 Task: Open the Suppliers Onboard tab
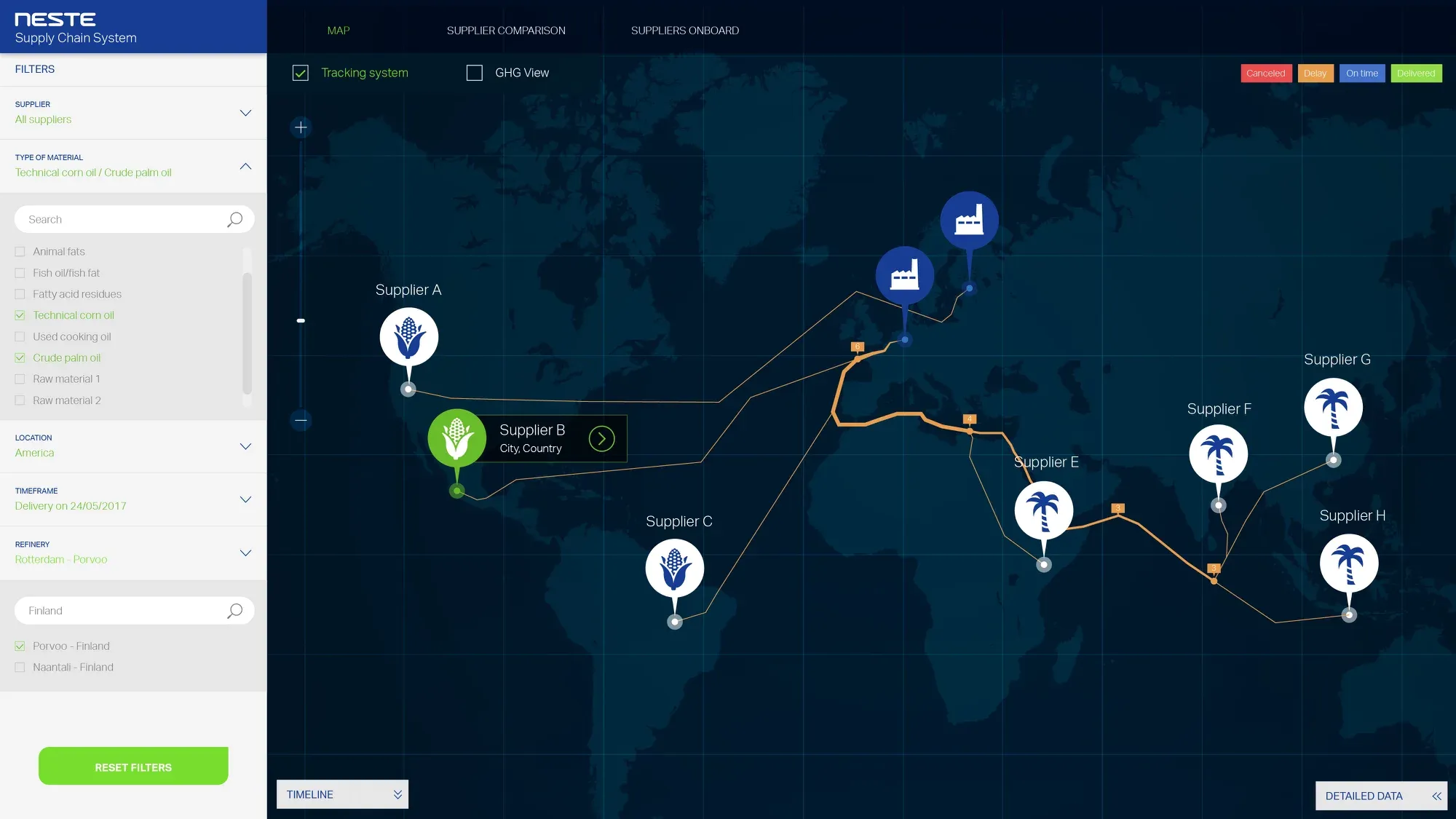(x=685, y=31)
